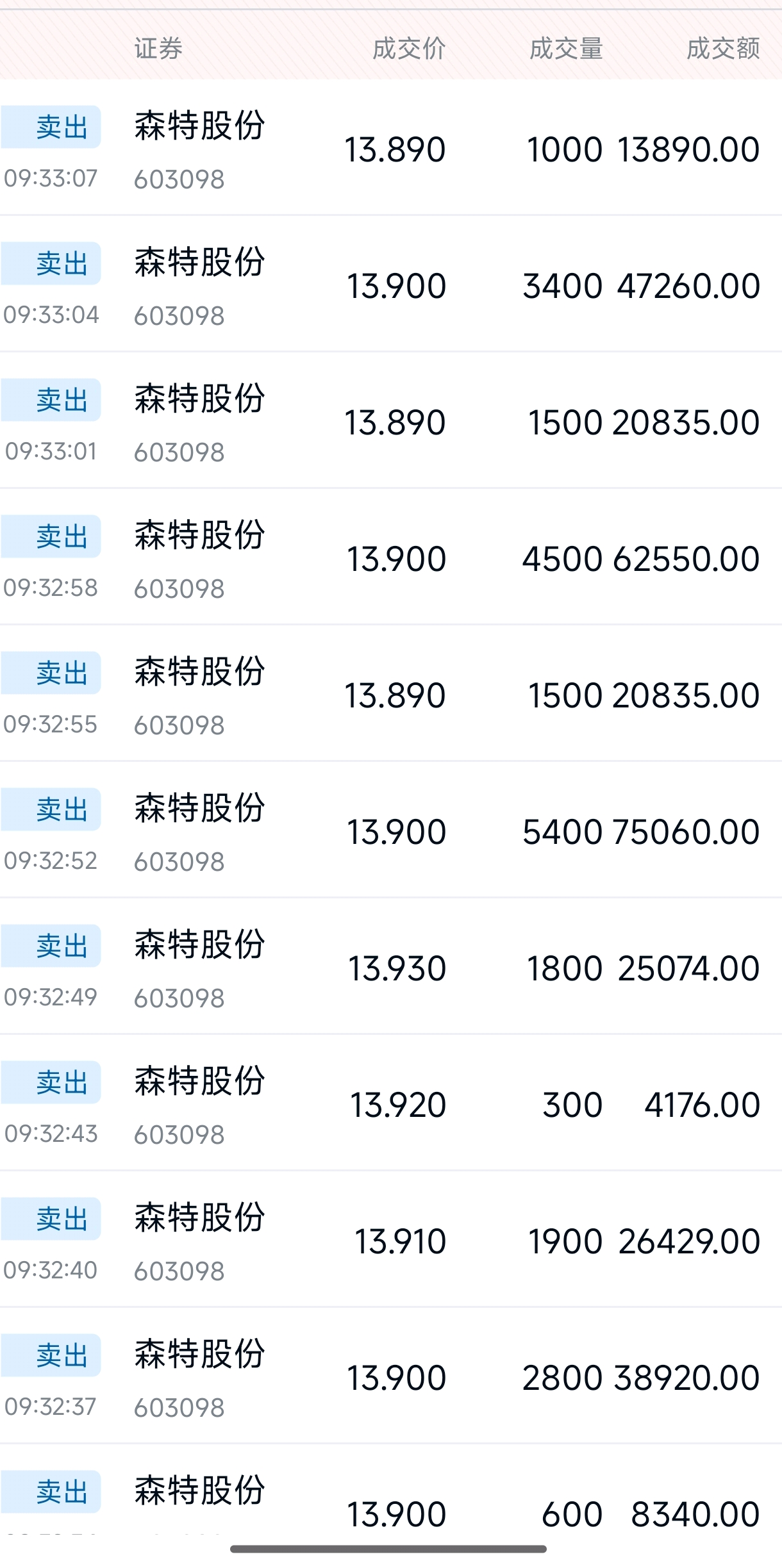
Task: Click the 13.930 trade price
Action: pos(397,968)
